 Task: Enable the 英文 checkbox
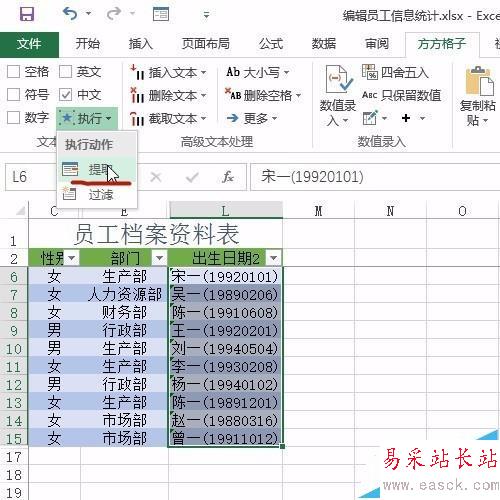coord(65,72)
